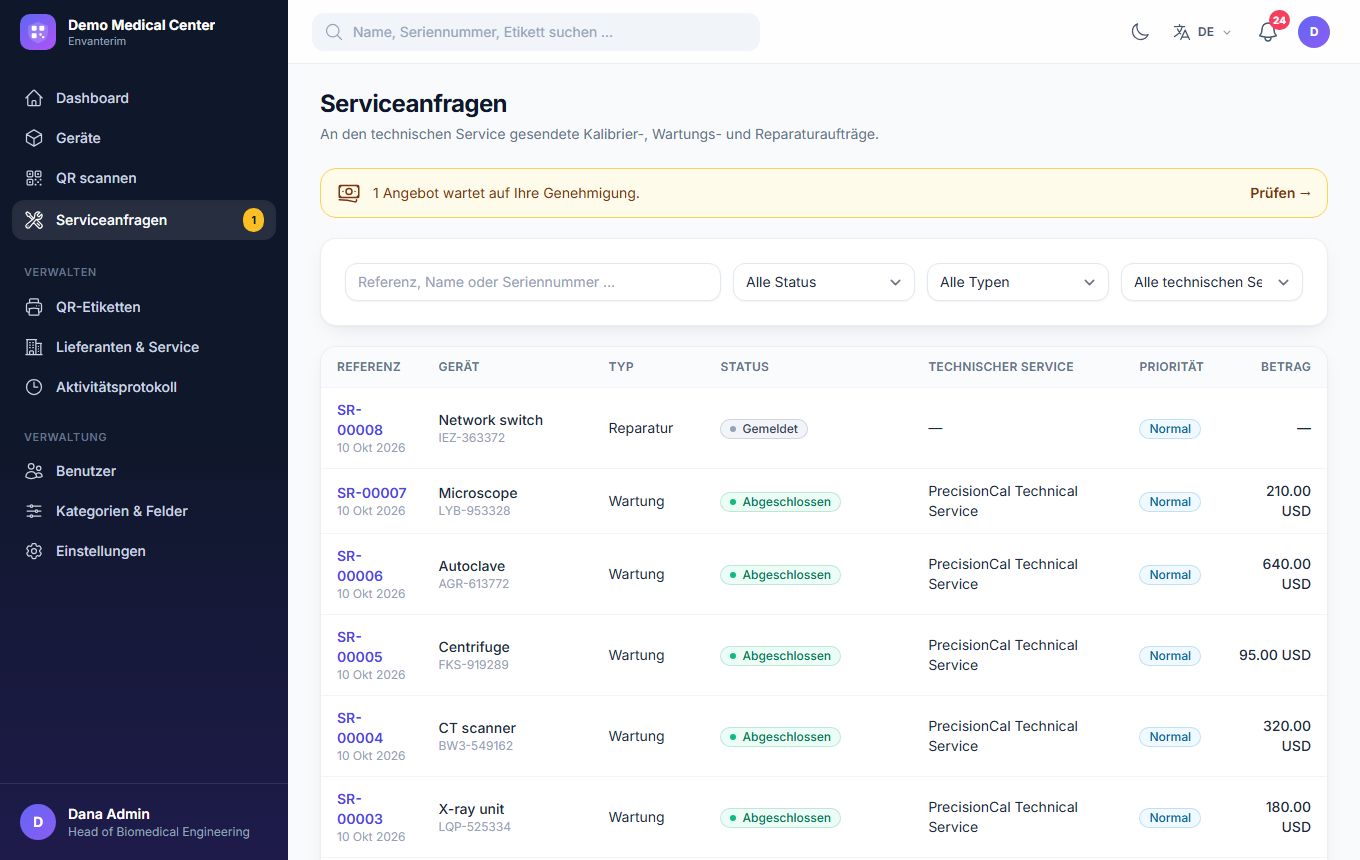Expand the Alle Status filter
1360x860 pixels.
[x=824, y=282]
